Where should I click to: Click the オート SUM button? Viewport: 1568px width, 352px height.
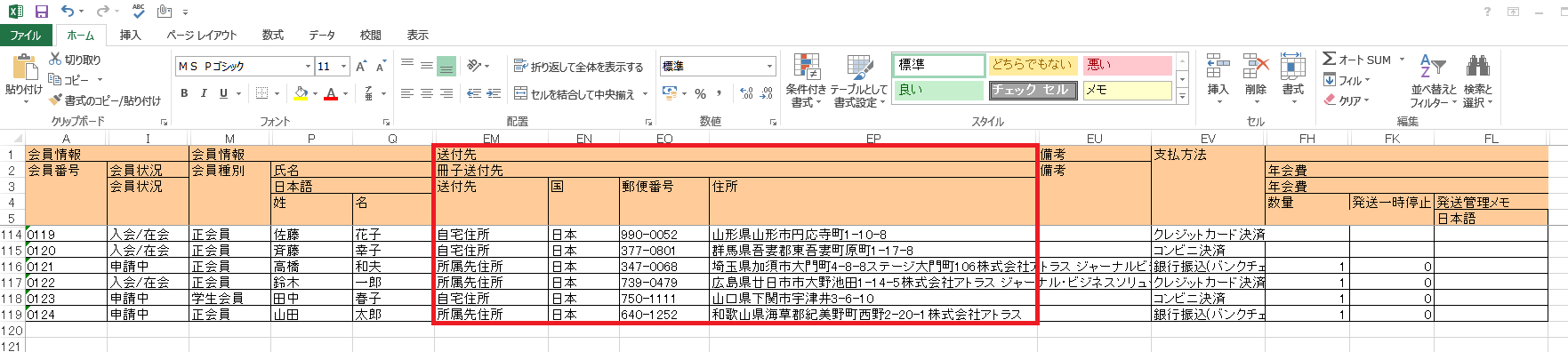(x=1357, y=60)
